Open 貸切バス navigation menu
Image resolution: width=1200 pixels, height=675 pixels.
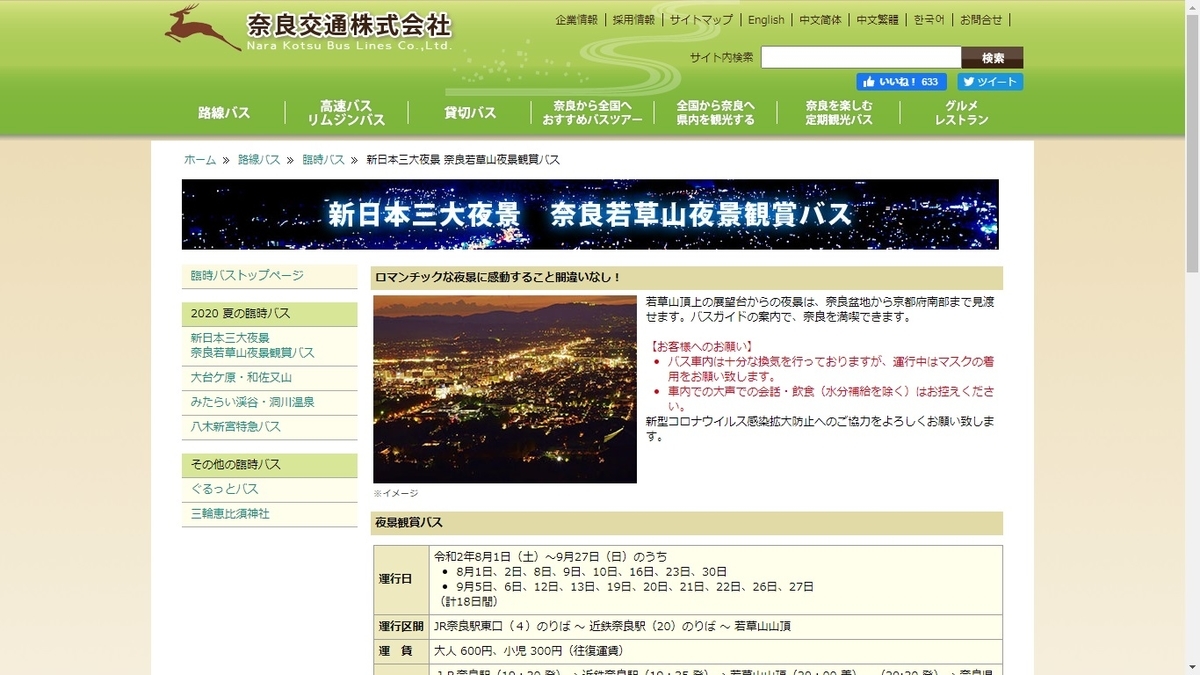tap(470, 113)
